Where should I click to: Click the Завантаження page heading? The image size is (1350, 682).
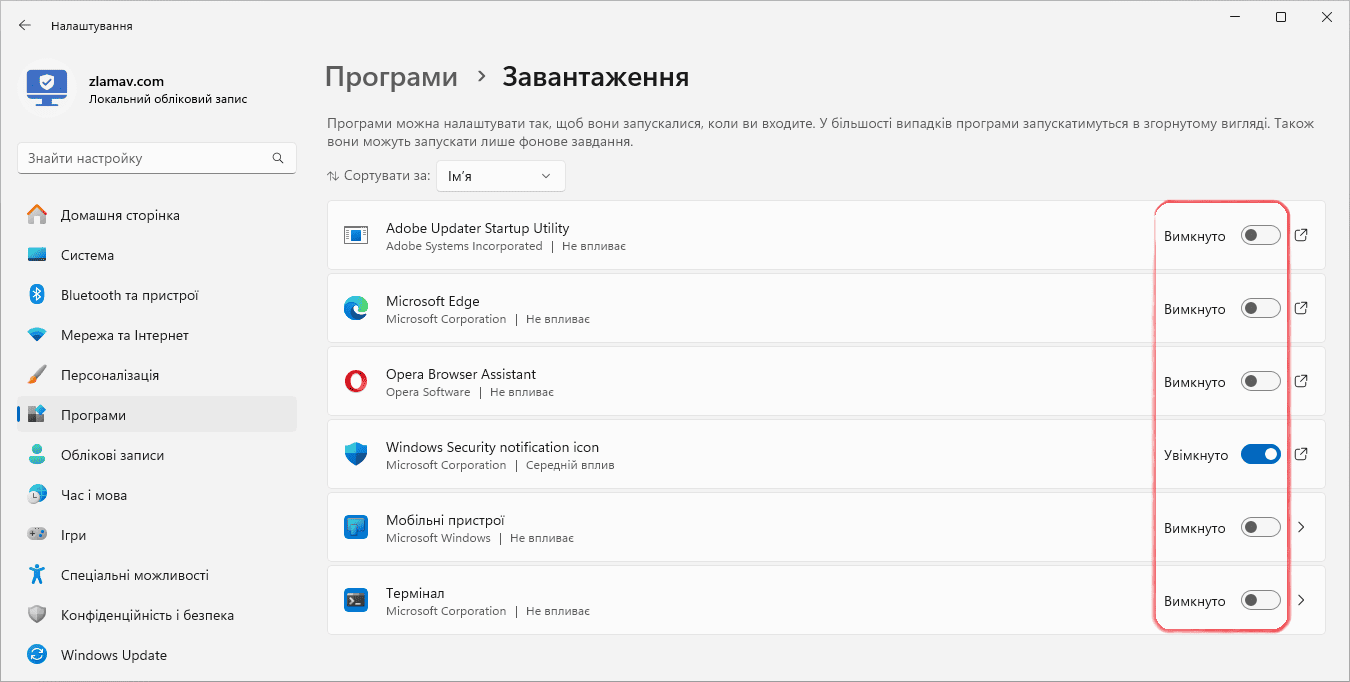tap(595, 77)
